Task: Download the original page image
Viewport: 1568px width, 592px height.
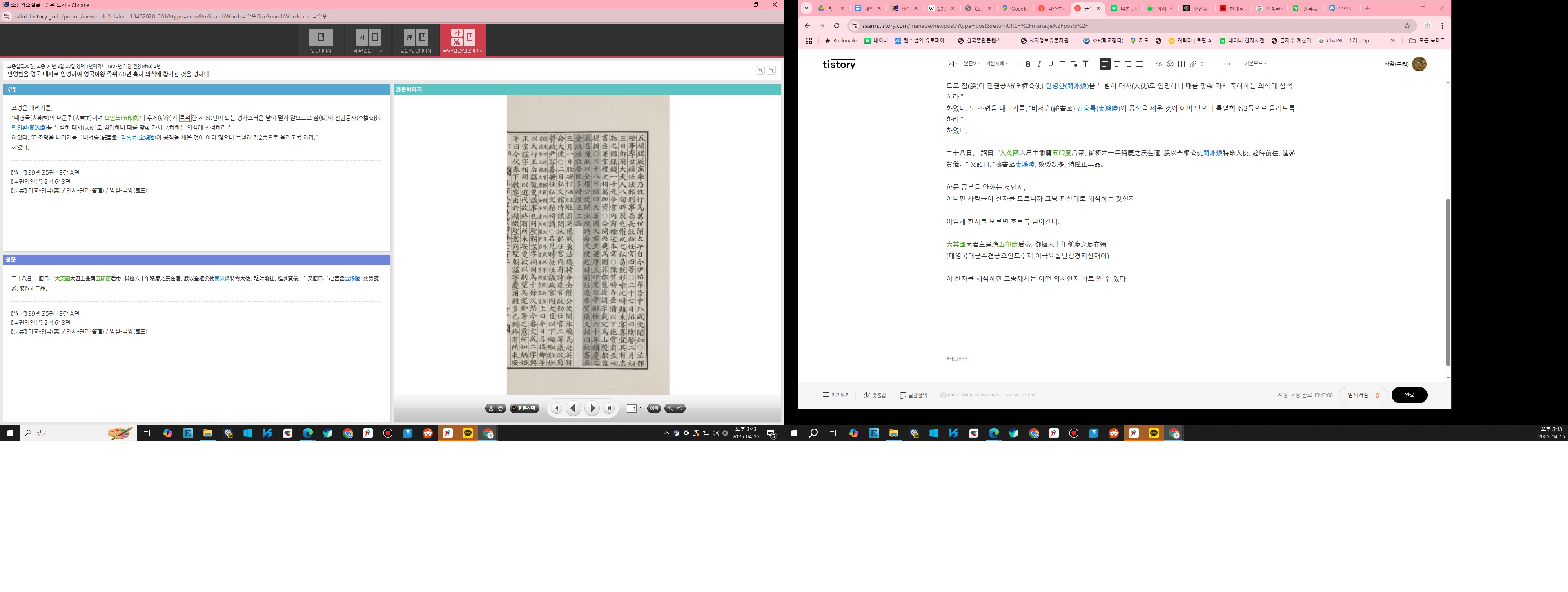Action: [490, 409]
